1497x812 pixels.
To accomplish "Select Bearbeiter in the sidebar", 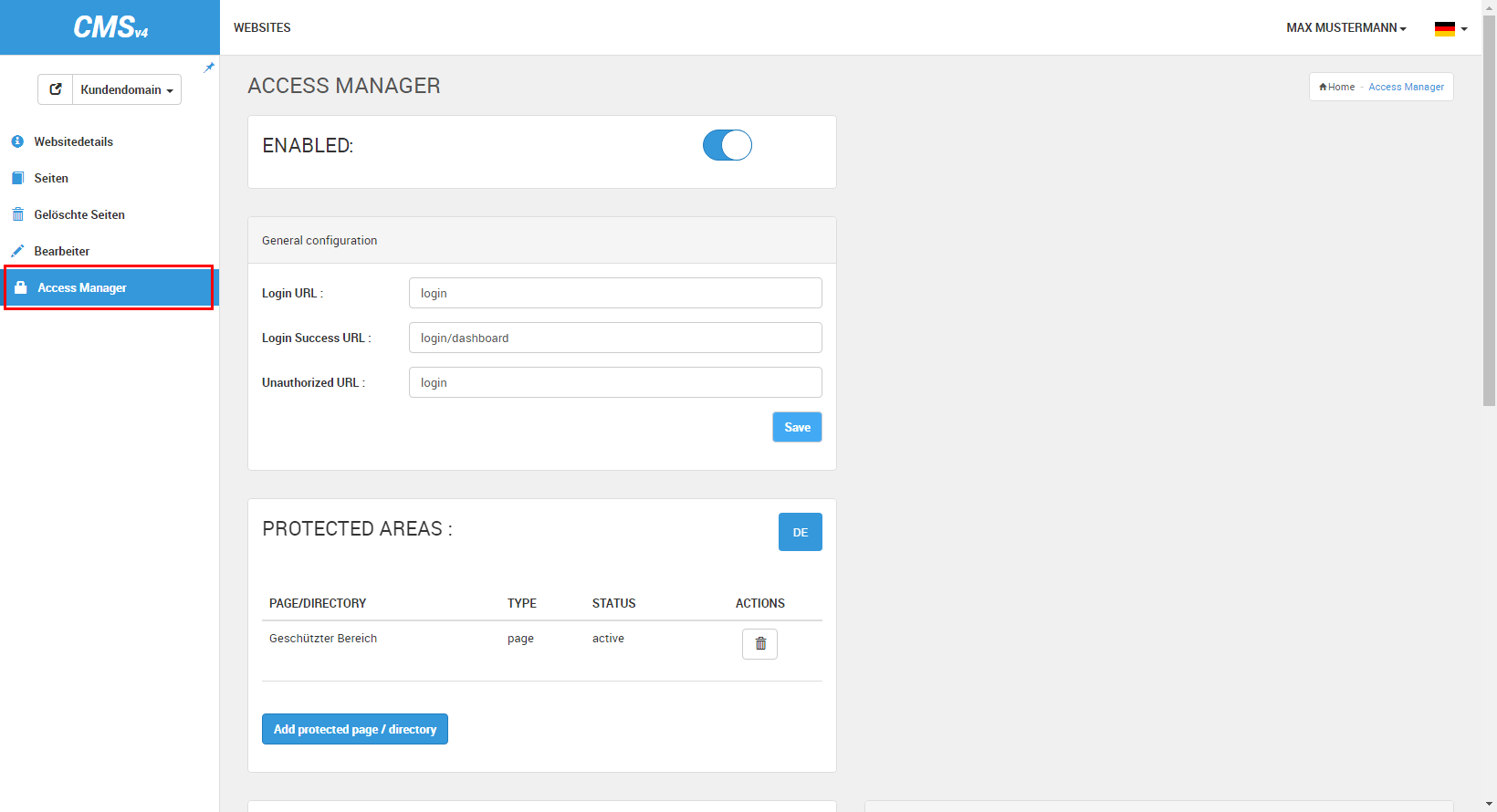I will coord(61,251).
